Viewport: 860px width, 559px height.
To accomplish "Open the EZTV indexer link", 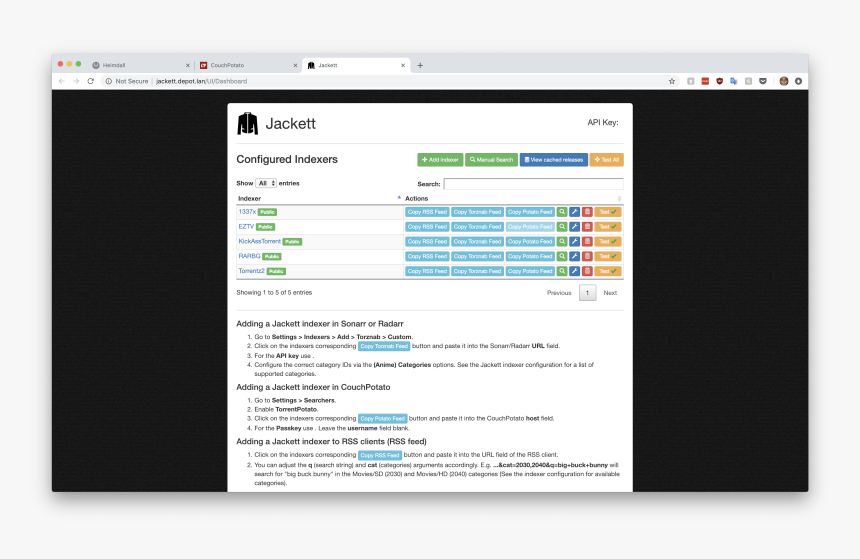I will [246, 227].
